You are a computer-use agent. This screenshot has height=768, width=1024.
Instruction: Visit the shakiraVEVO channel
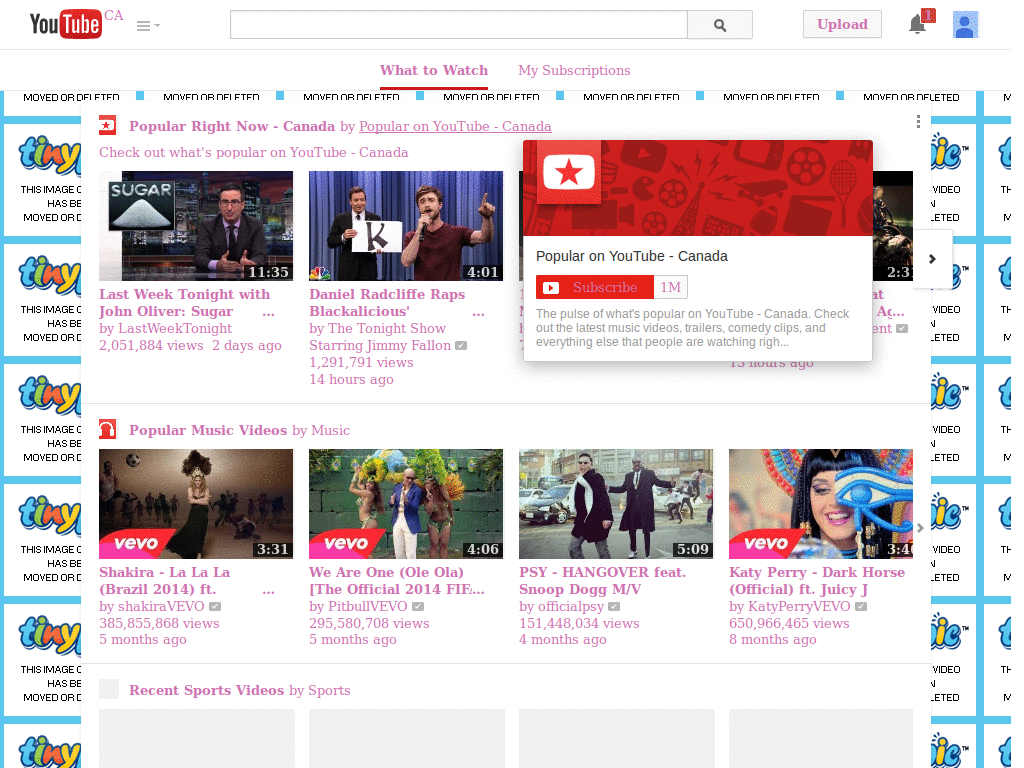tap(161, 606)
